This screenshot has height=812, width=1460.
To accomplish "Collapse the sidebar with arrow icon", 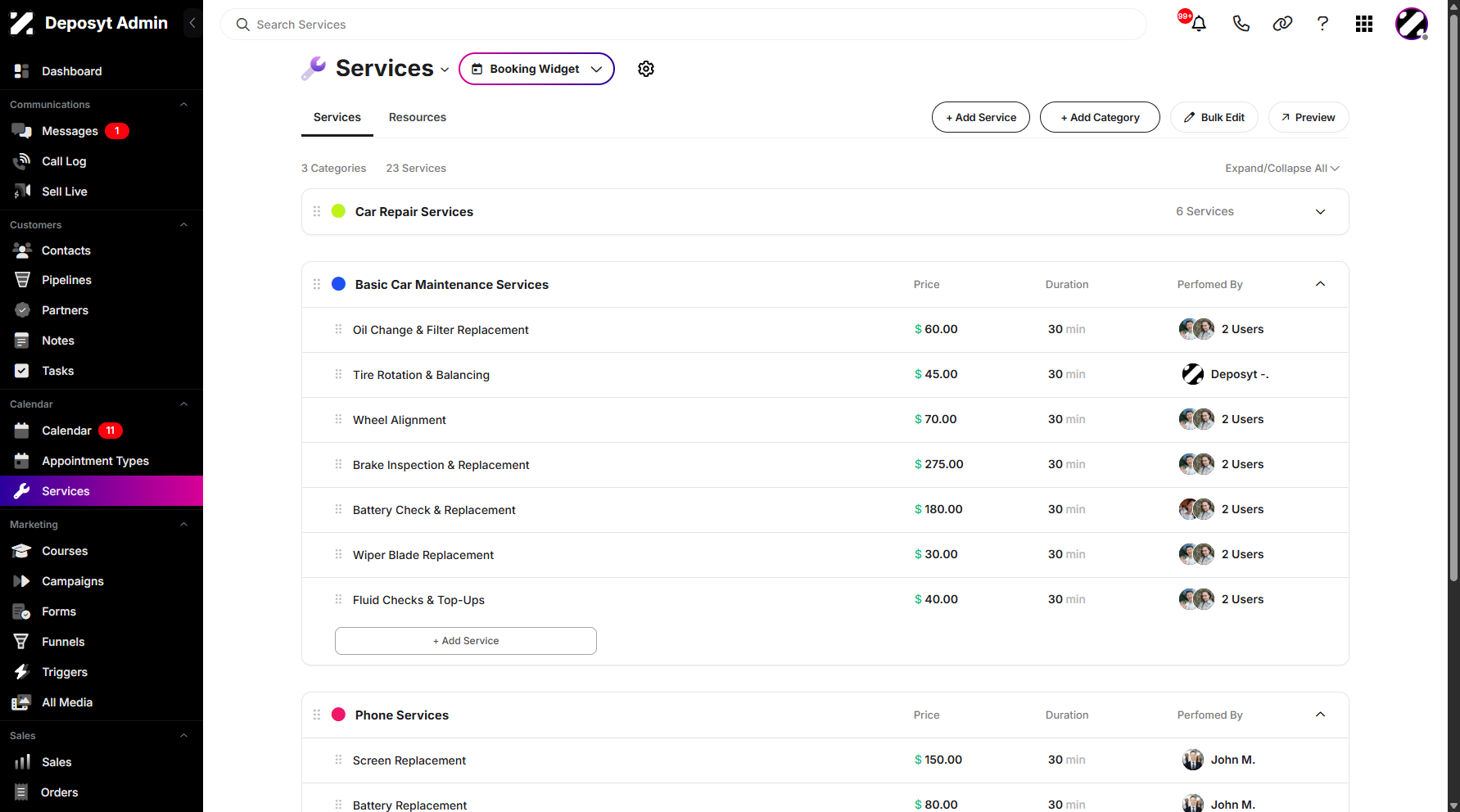I will click(192, 23).
